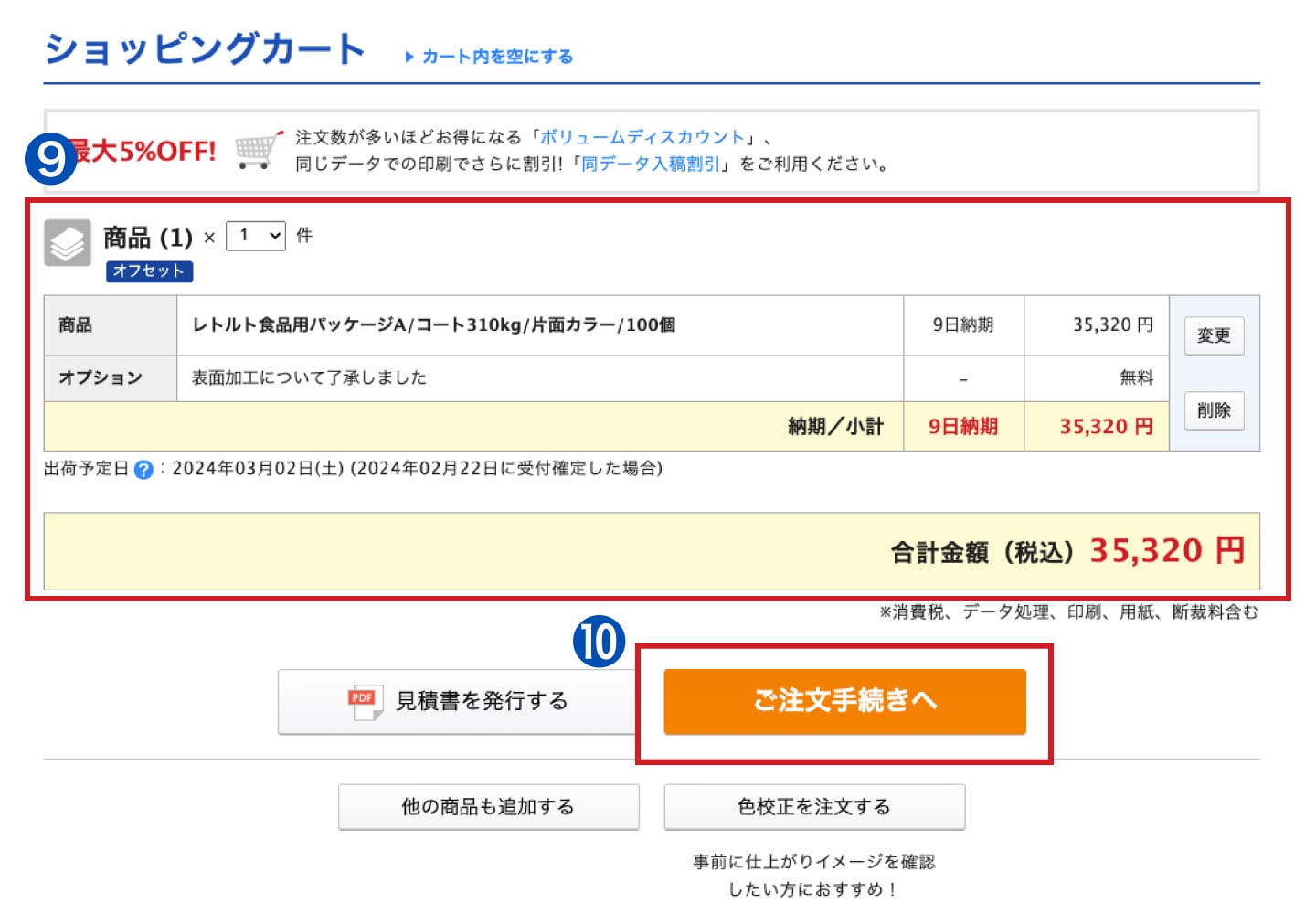Open the product quantity dropdown

tap(256, 236)
